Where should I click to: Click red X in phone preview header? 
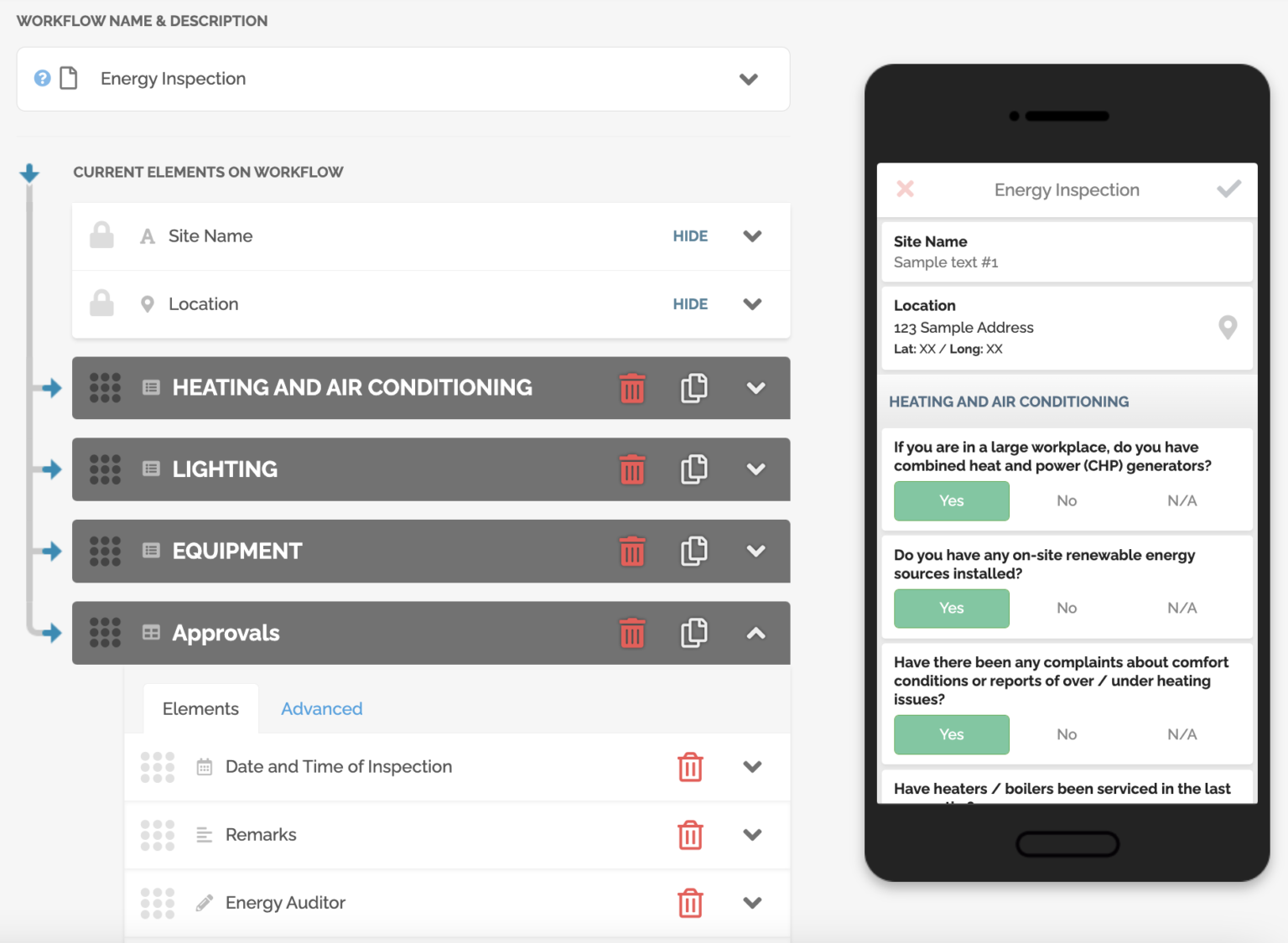906,189
